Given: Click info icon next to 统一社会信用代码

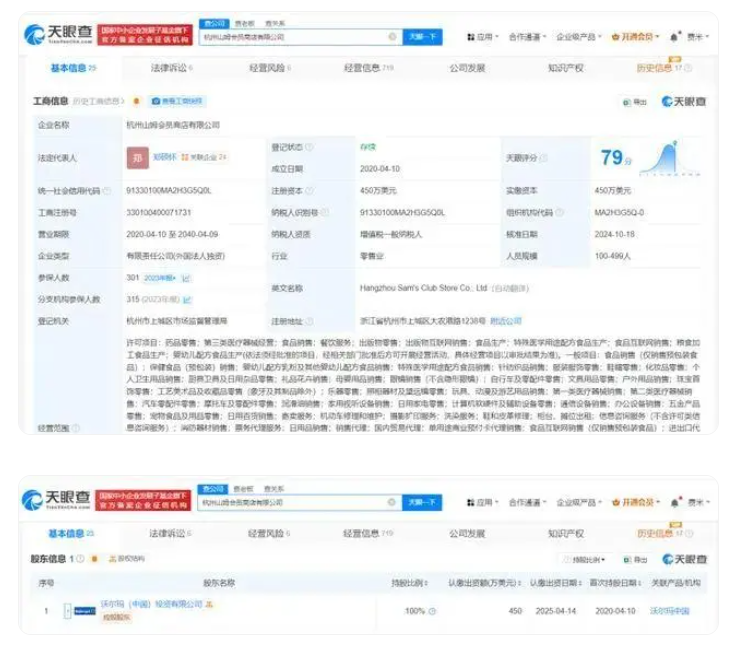Looking at the screenshot, I should [107, 191].
